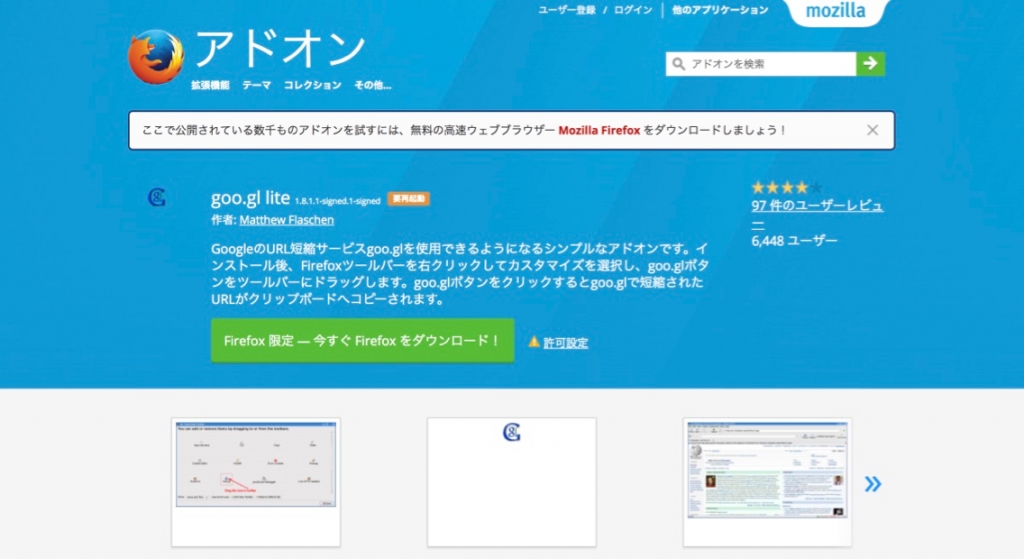This screenshot has width=1024, height=559.
Task: Click the goo.gl lite add-on title
Action: pos(250,198)
